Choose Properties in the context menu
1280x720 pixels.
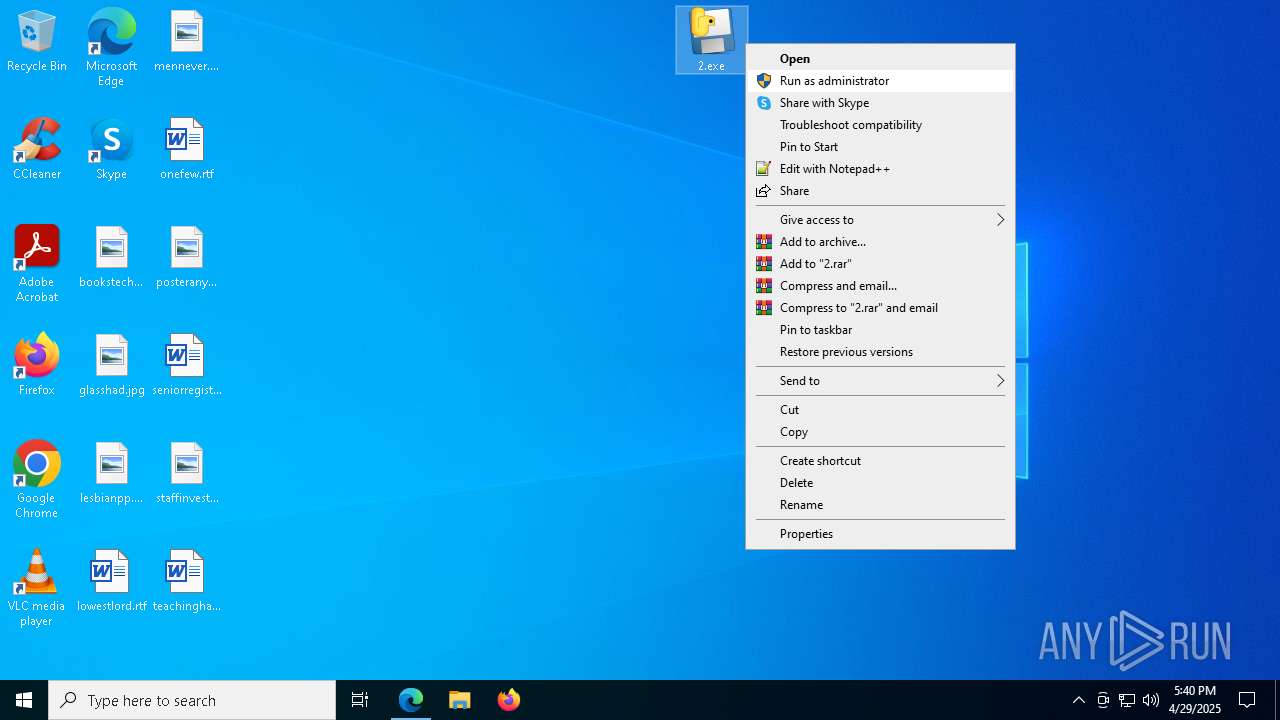[880, 534]
